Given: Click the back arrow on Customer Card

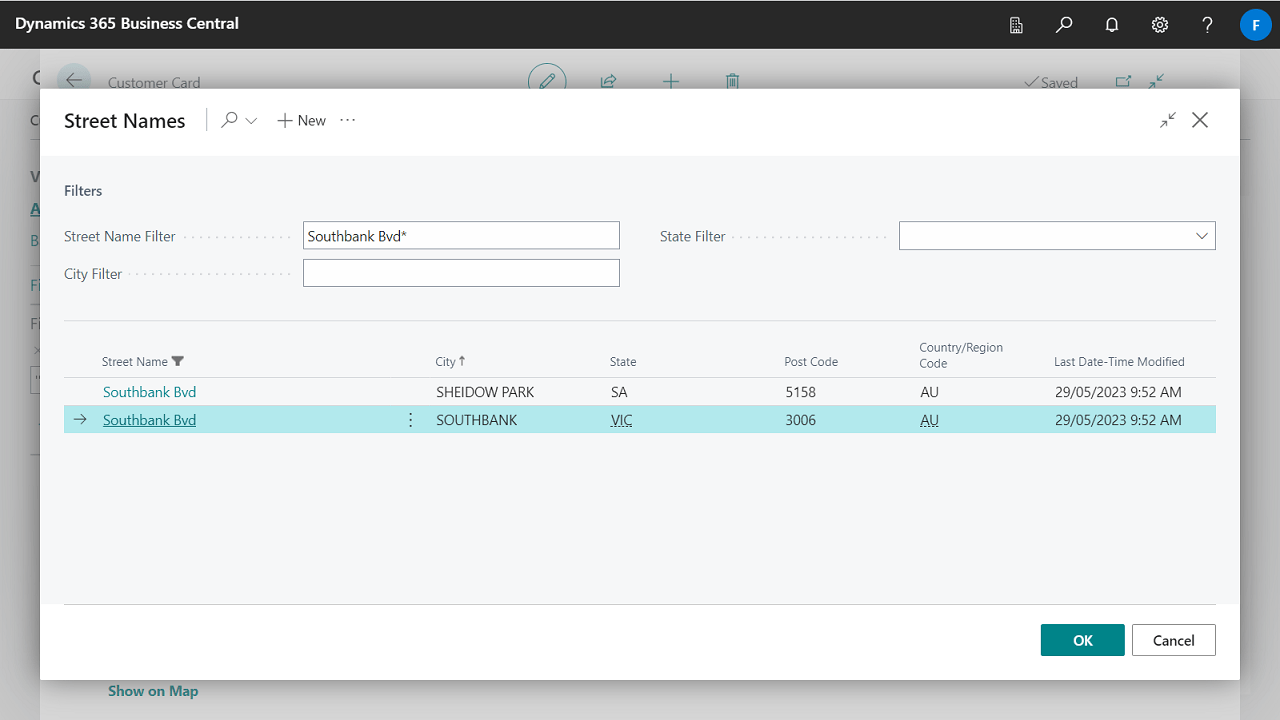Looking at the screenshot, I should [x=74, y=80].
